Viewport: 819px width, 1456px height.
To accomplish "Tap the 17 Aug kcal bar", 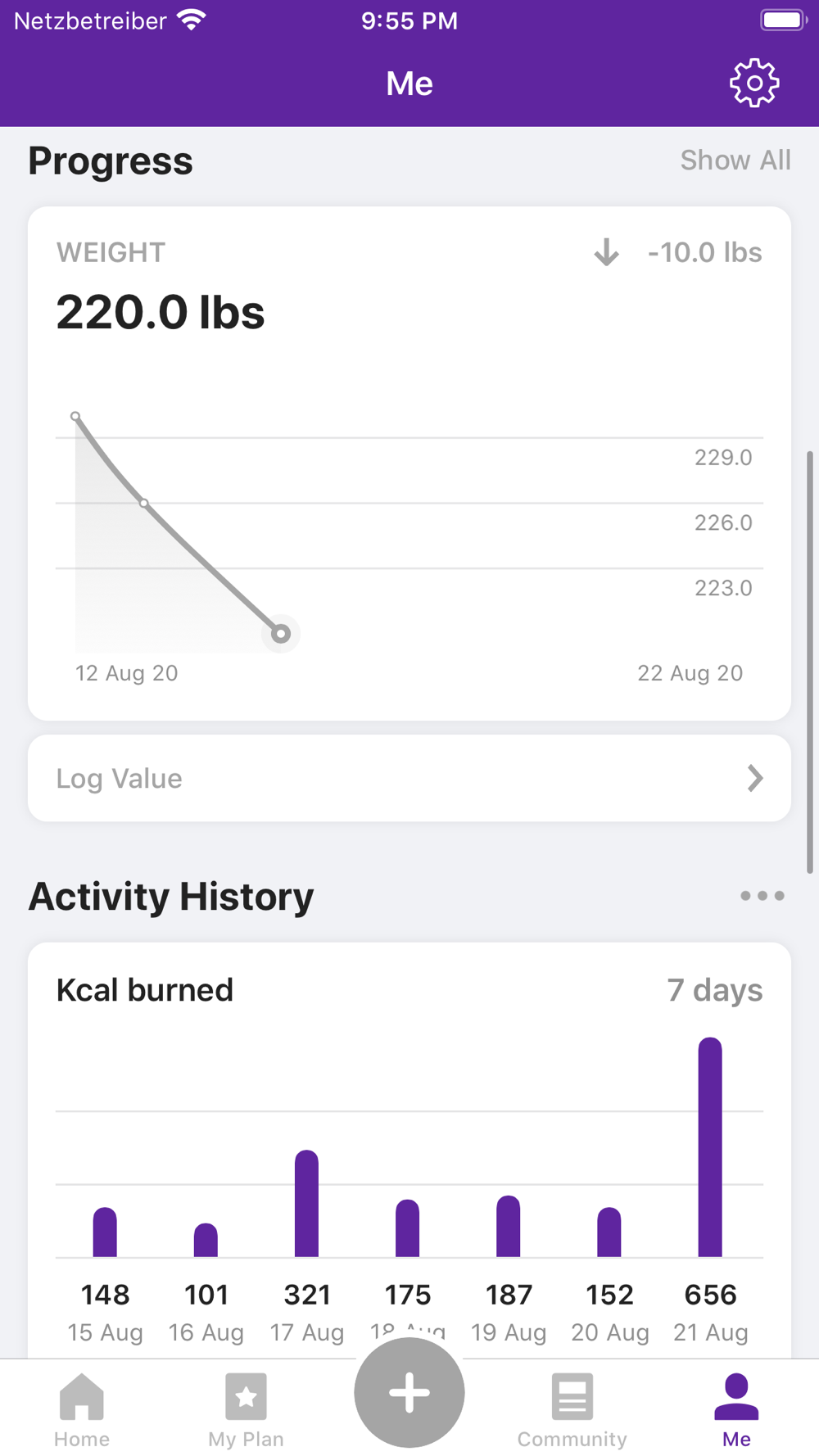I will click(306, 1204).
